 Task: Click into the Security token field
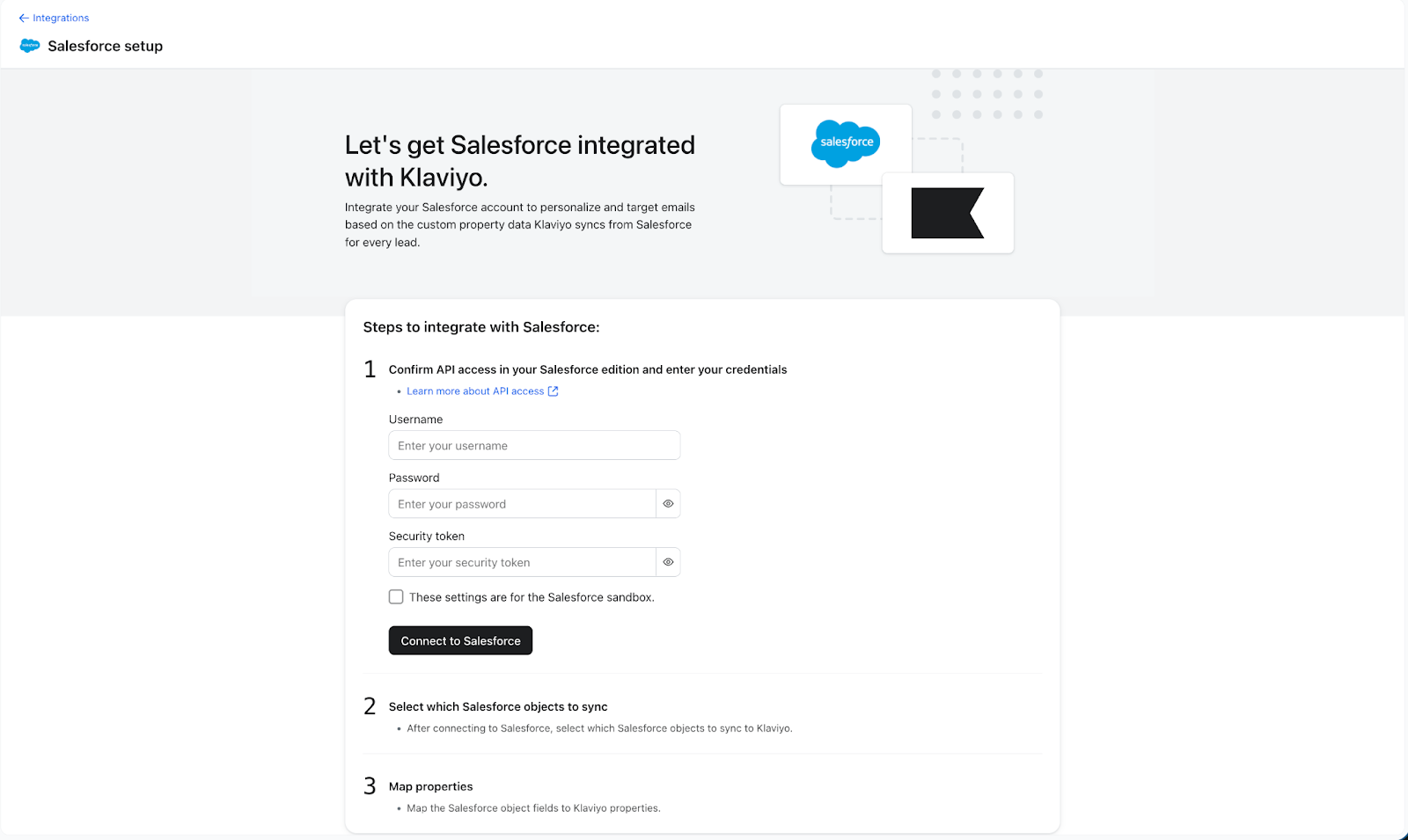[x=523, y=562]
